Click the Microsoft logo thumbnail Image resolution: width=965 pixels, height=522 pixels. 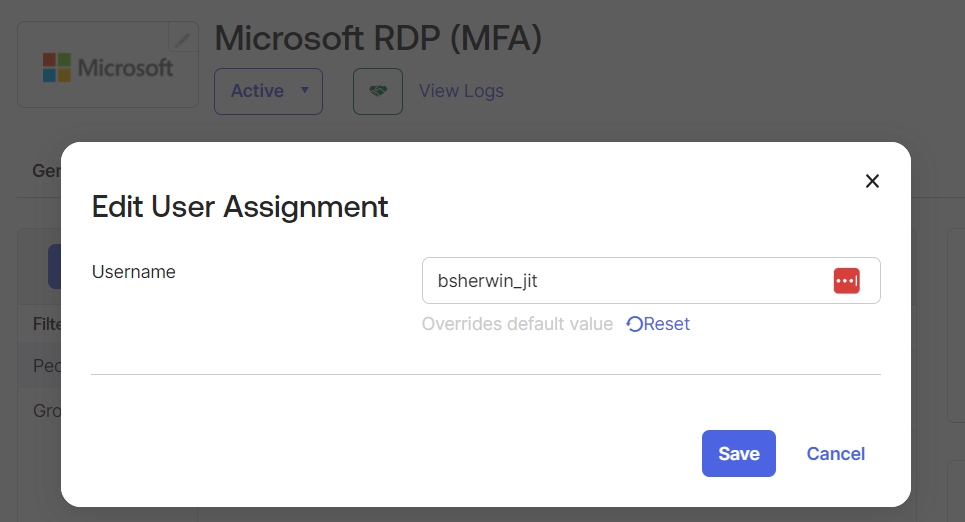(x=108, y=66)
